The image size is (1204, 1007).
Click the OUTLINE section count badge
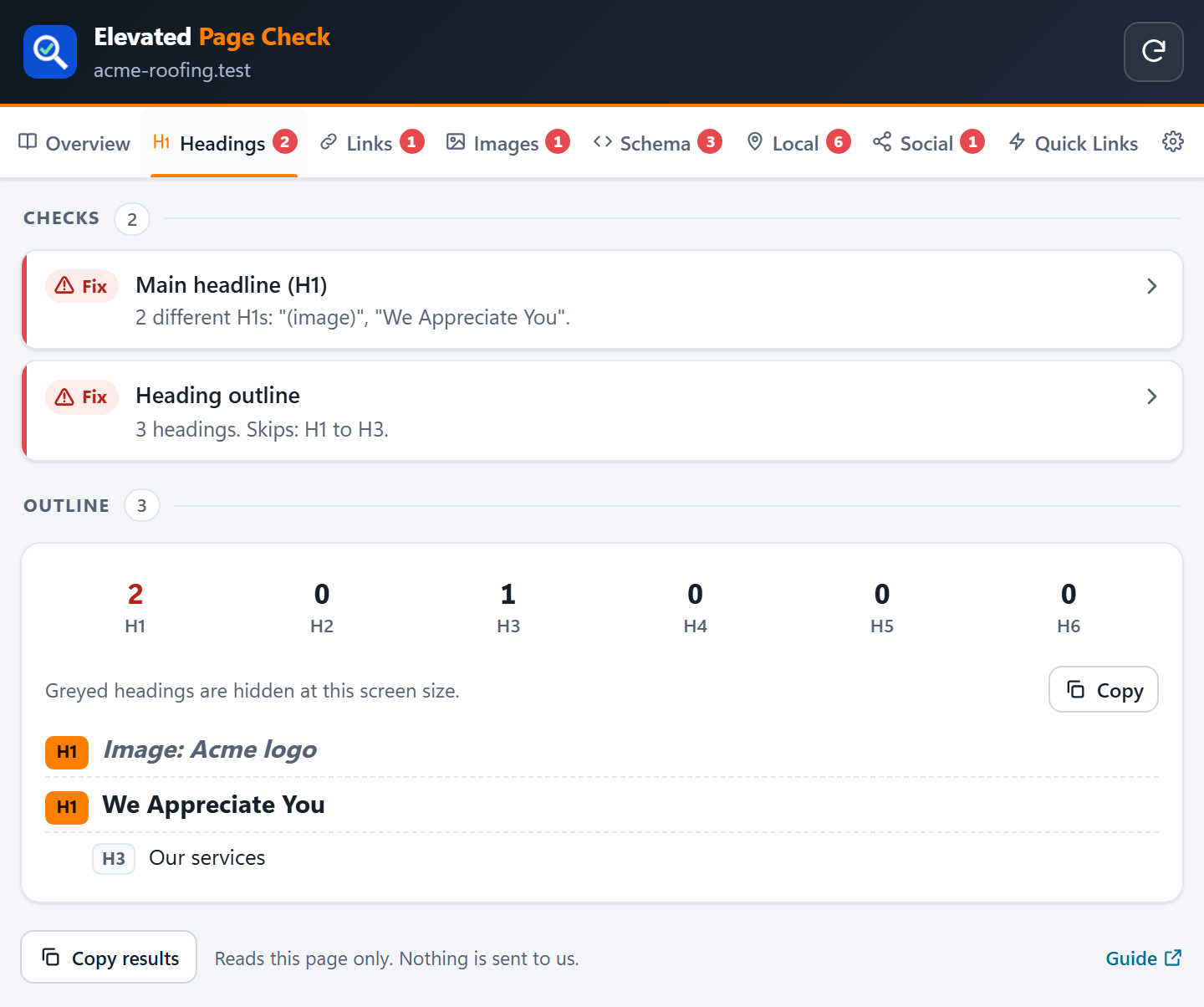142,505
